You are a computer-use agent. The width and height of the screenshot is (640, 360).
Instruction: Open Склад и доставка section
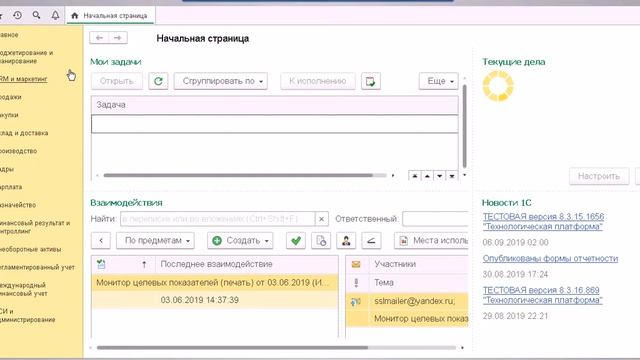[24, 133]
